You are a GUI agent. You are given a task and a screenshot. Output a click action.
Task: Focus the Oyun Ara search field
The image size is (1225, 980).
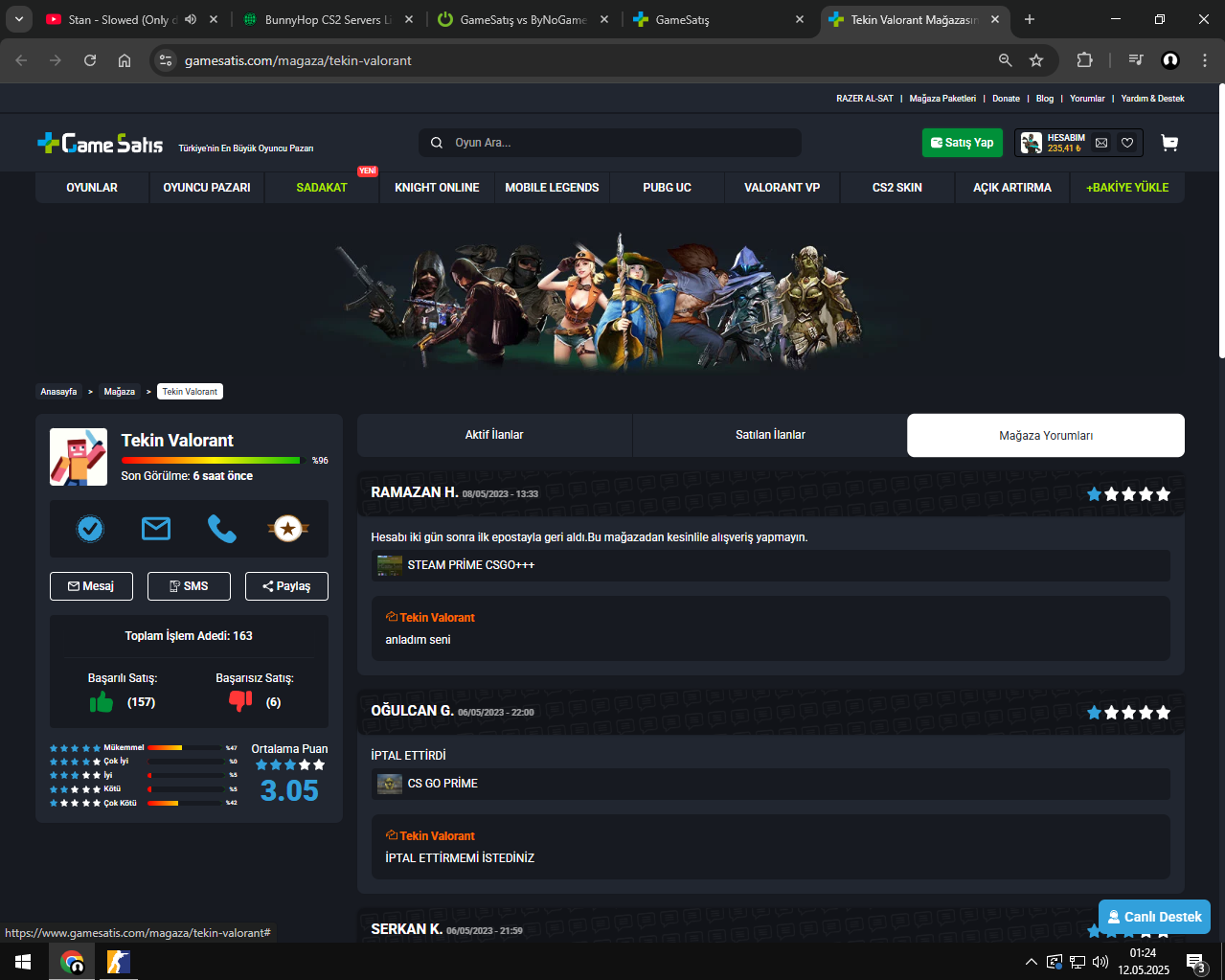click(610, 143)
